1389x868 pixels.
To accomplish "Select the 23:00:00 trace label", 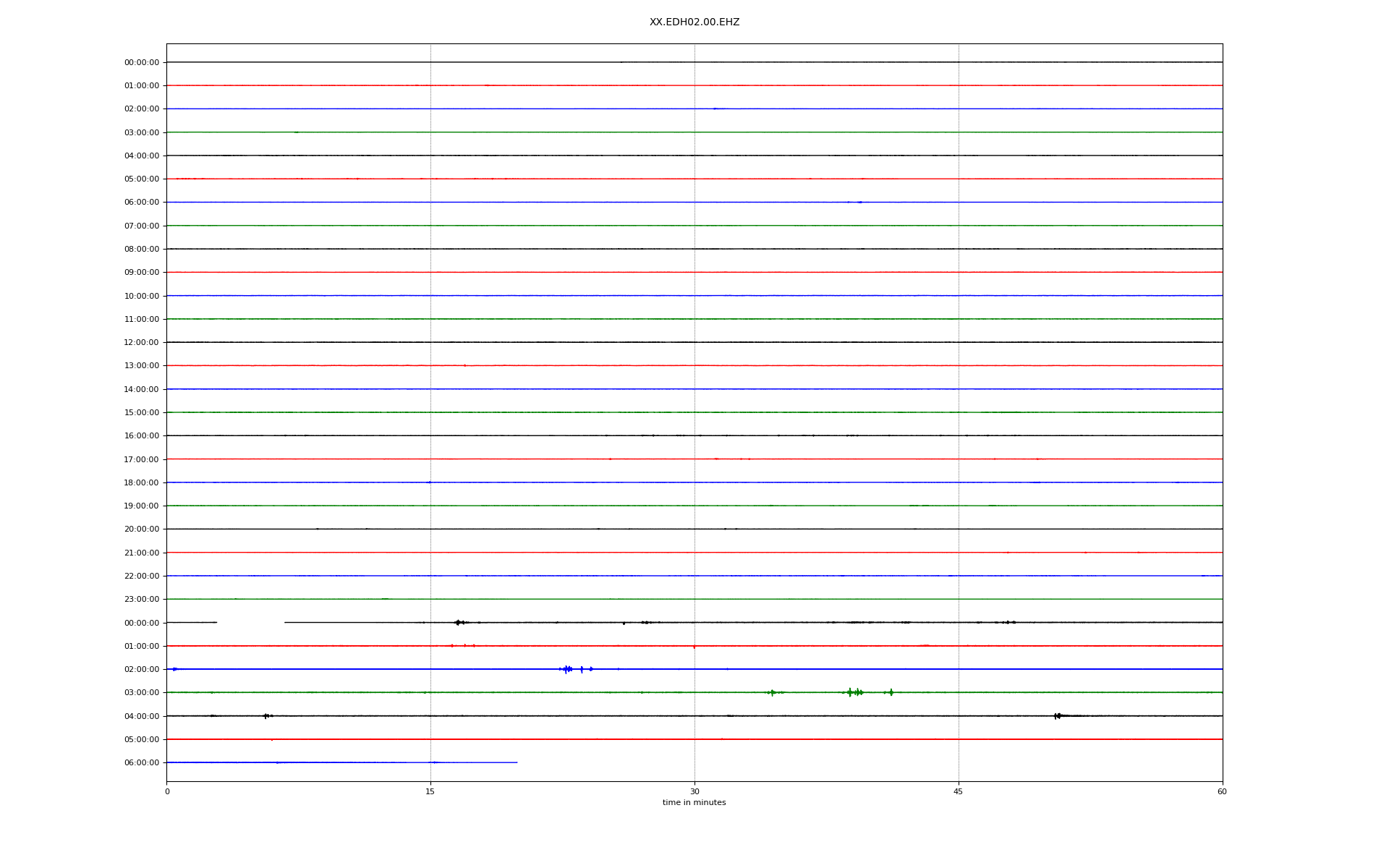I will [x=142, y=600].
